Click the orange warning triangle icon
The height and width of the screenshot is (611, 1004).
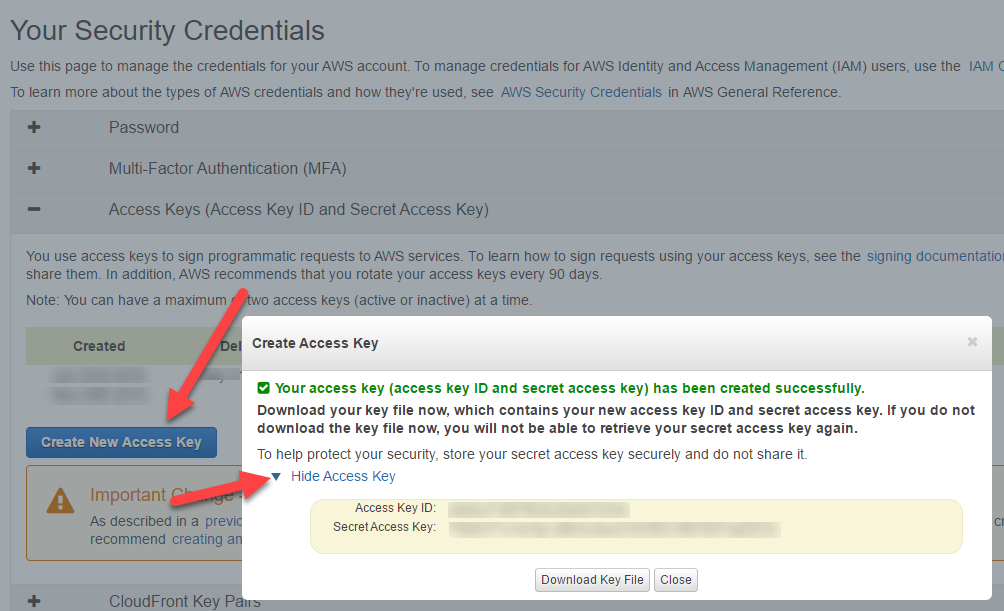tap(61, 501)
